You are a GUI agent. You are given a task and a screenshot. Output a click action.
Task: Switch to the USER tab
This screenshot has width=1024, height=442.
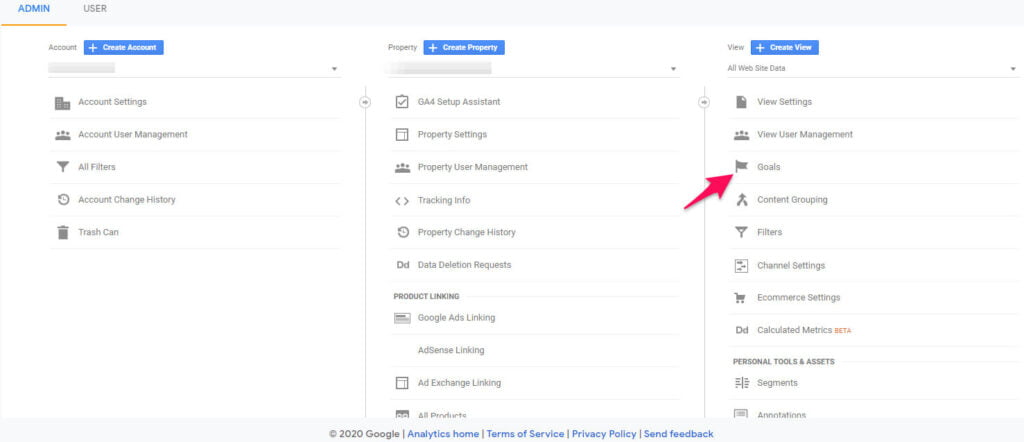pos(95,9)
